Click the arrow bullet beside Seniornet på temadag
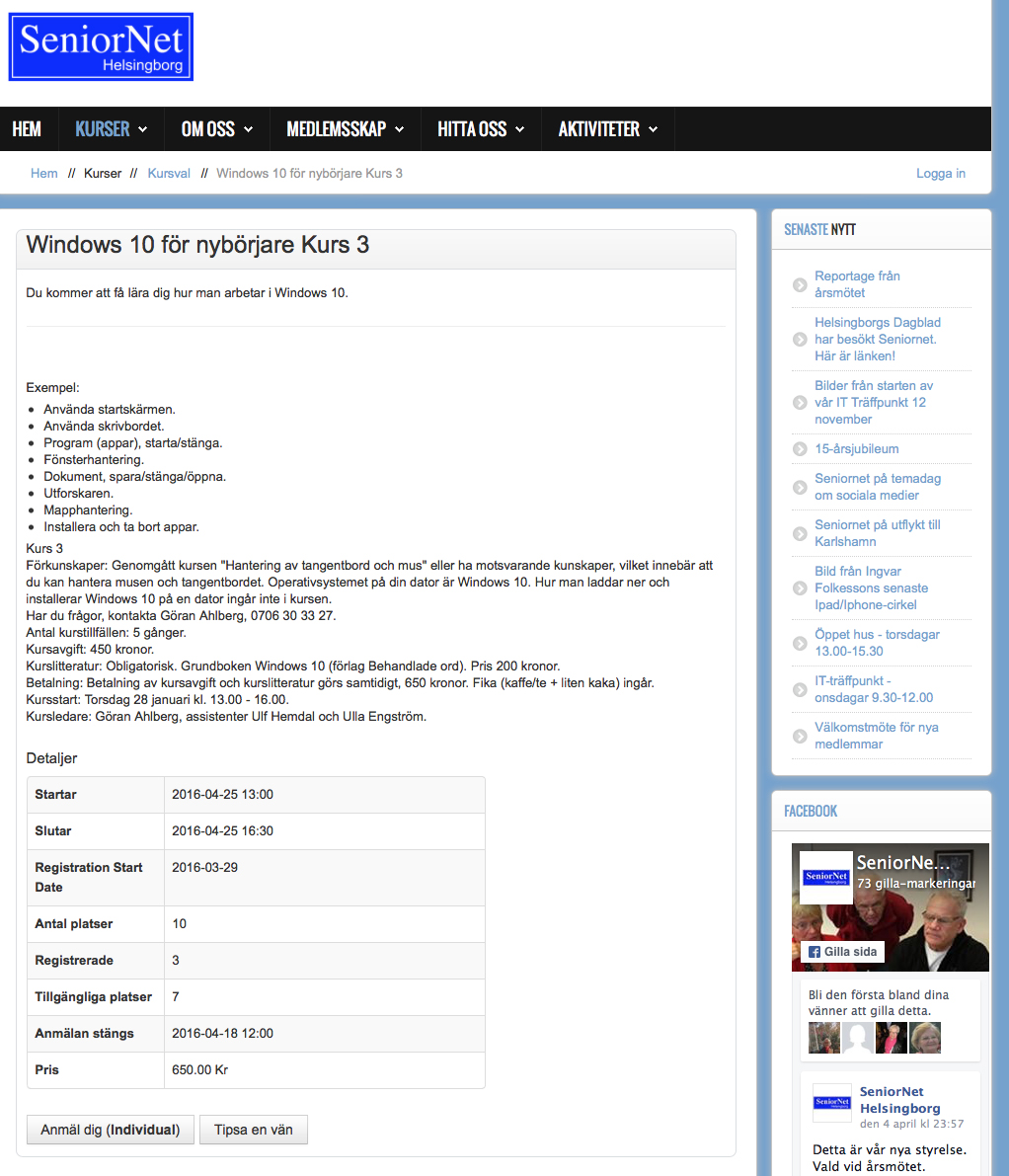This screenshot has width=1009, height=1176. [x=800, y=488]
